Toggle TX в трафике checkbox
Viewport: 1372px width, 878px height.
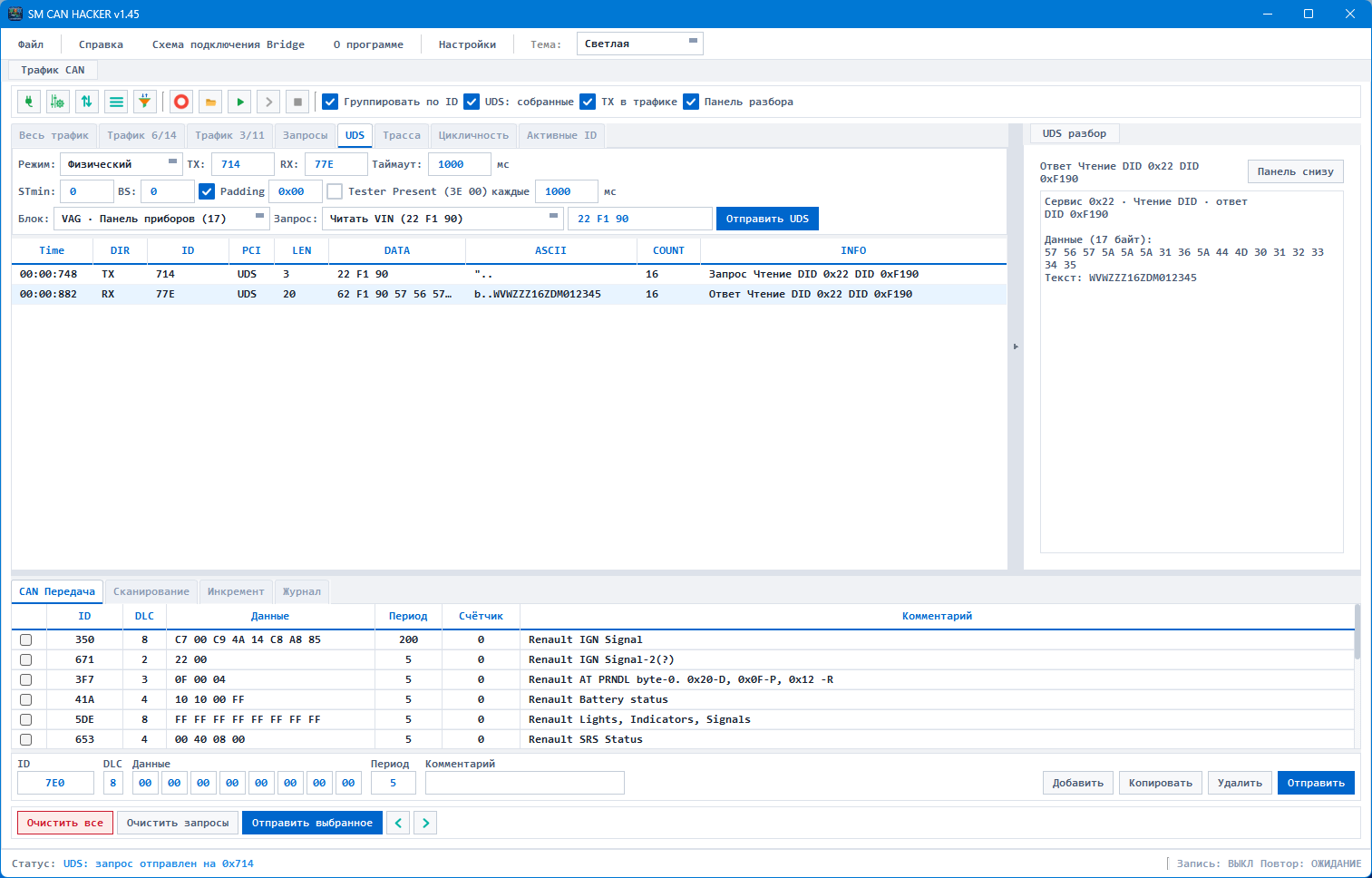pyautogui.click(x=588, y=102)
